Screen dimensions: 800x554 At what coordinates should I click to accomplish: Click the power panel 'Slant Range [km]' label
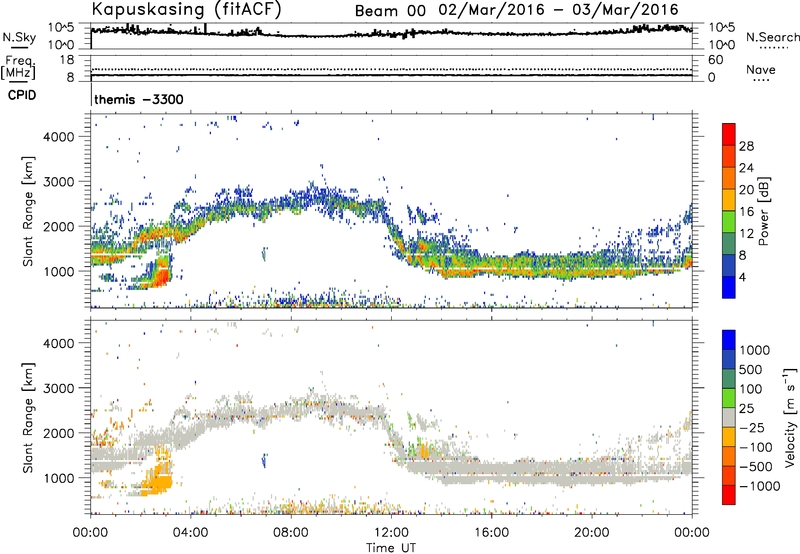(27, 211)
